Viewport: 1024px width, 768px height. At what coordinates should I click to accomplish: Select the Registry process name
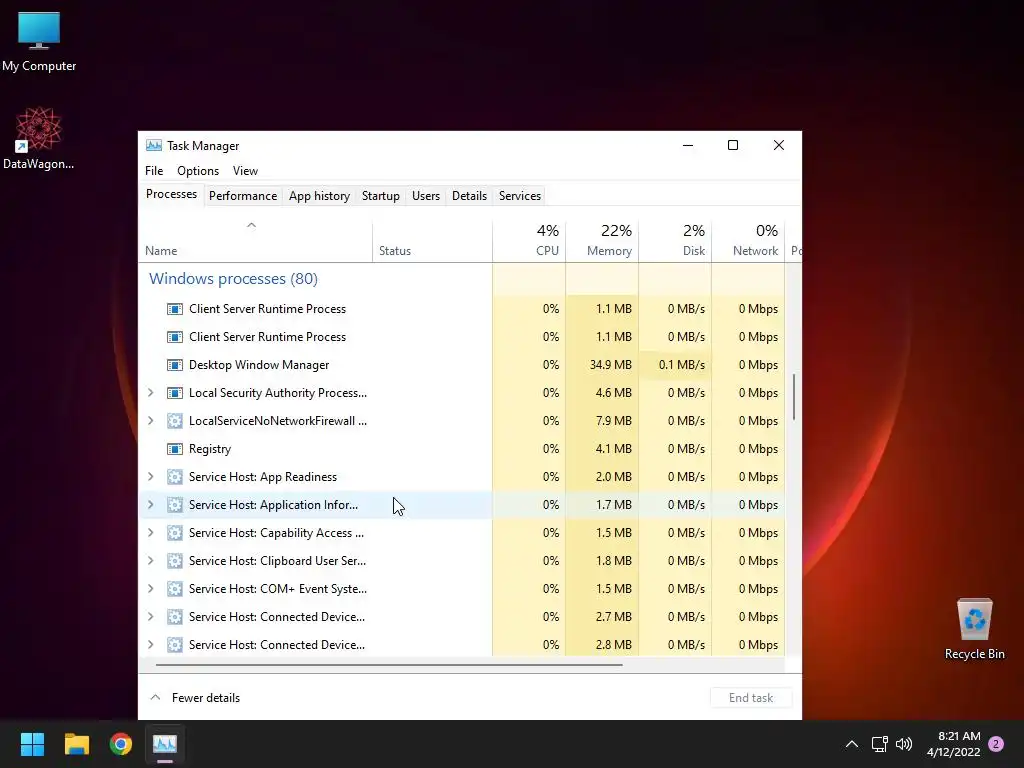210,449
